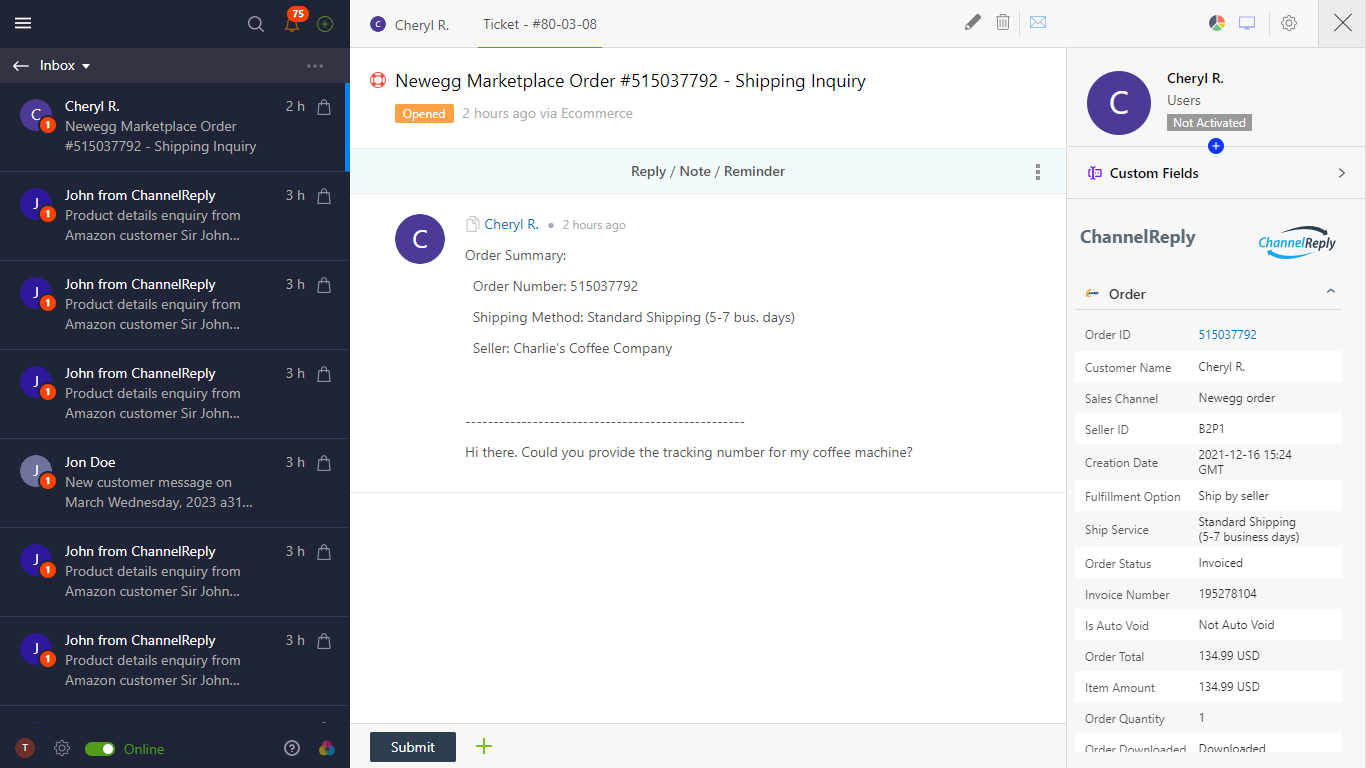The width and height of the screenshot is (1366, 768).
Task: Click the ChannelReply logo
Action: [1297, 241]
